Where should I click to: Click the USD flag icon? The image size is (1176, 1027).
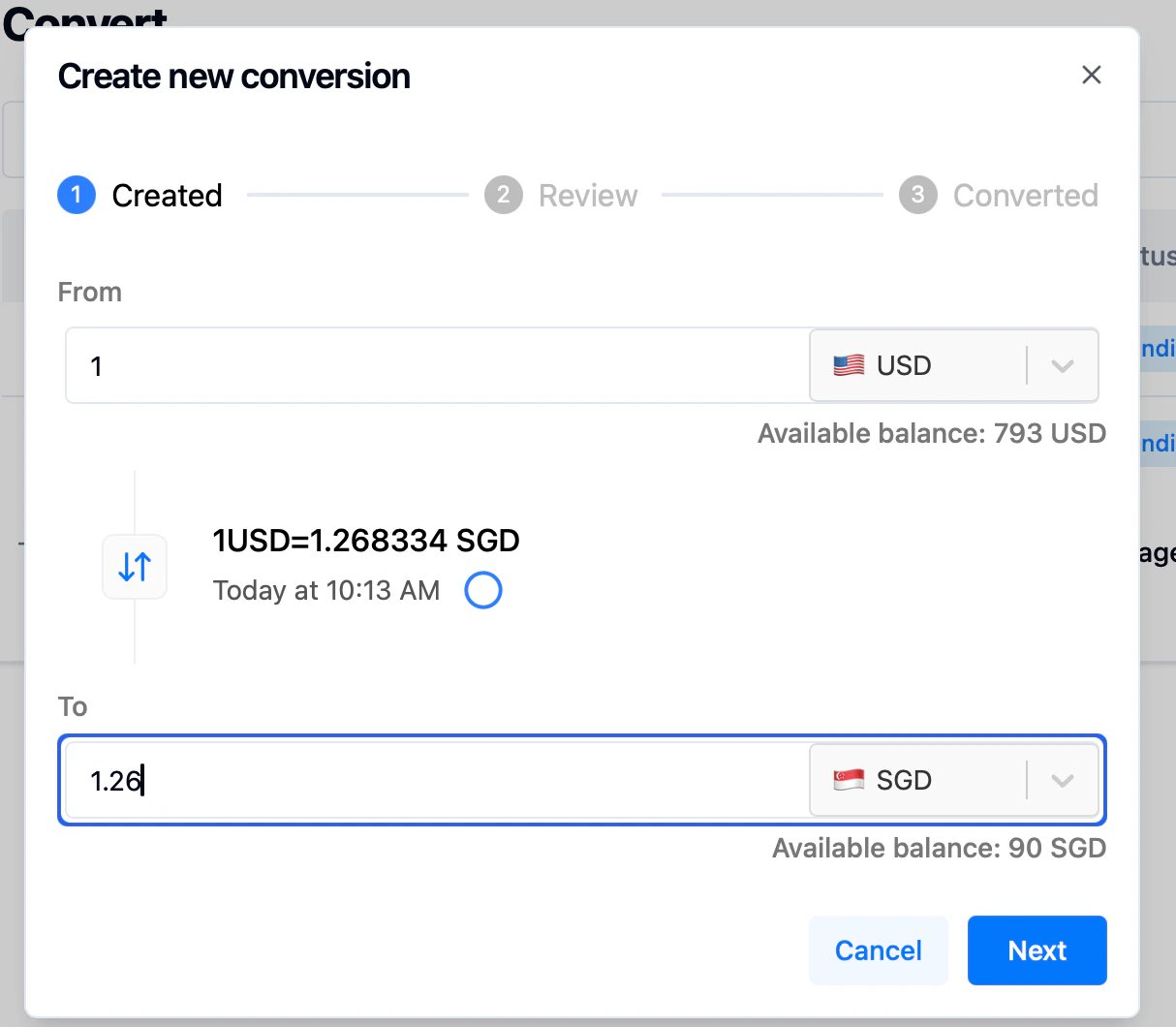[849, 365]
